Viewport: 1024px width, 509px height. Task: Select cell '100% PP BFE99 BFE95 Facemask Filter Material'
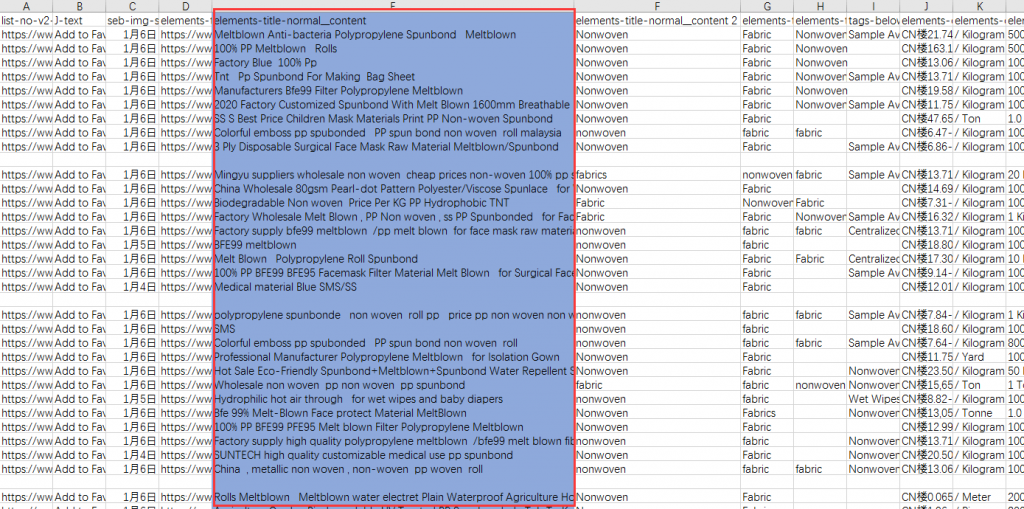tap(394, 273)
